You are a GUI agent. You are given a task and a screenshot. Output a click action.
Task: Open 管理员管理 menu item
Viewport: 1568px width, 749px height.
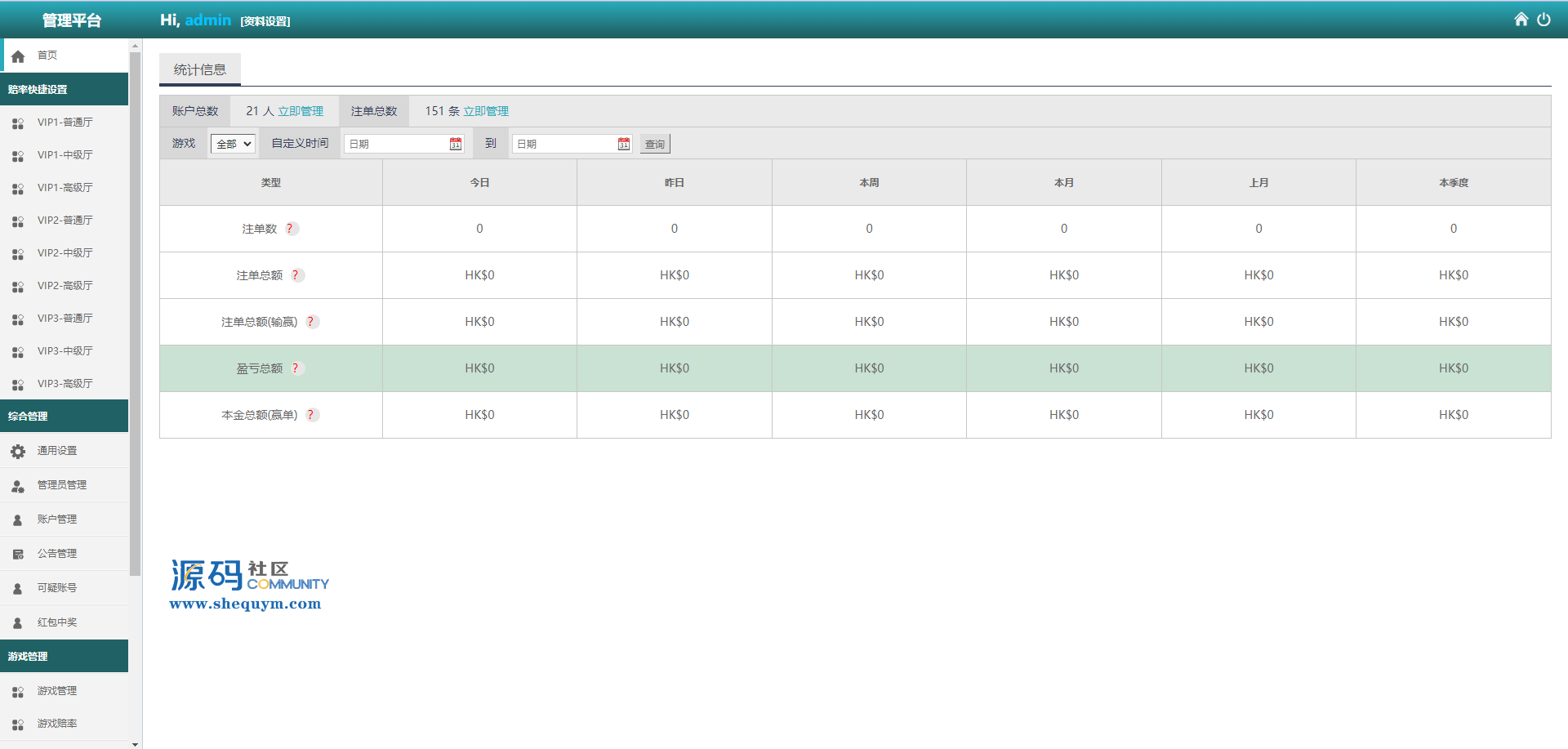click(65, 485)
